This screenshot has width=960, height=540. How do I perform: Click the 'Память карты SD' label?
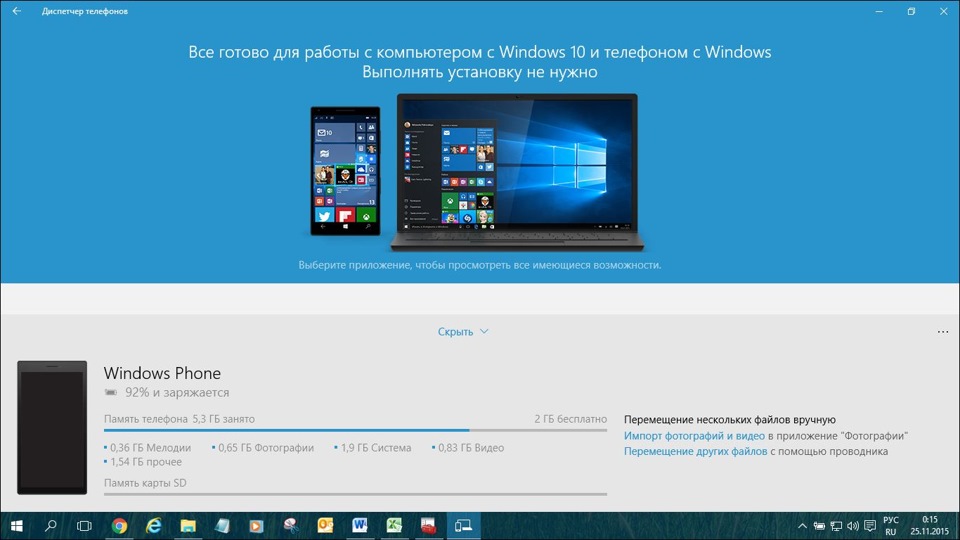[x=145, y=482]
